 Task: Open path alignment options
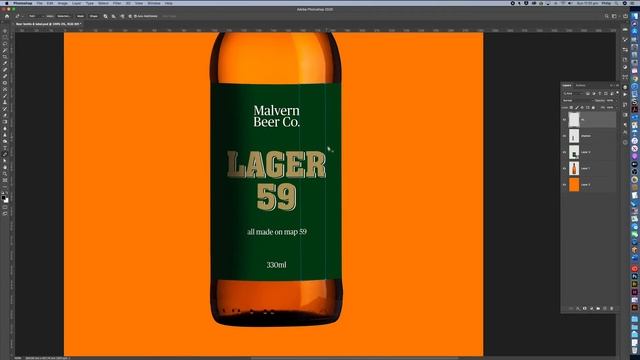pyautogui.click(x=113, y=16)
